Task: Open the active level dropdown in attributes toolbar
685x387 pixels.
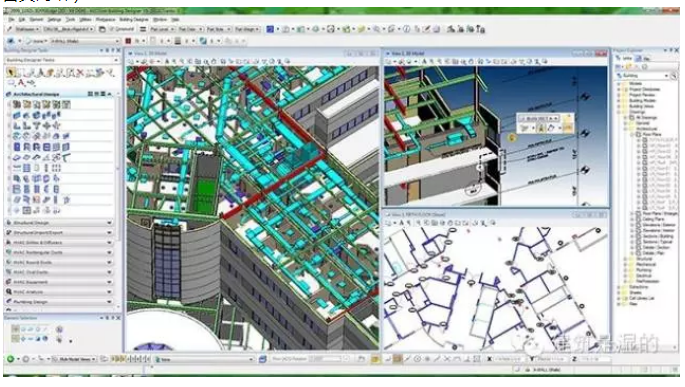Action: coord(85,41)
